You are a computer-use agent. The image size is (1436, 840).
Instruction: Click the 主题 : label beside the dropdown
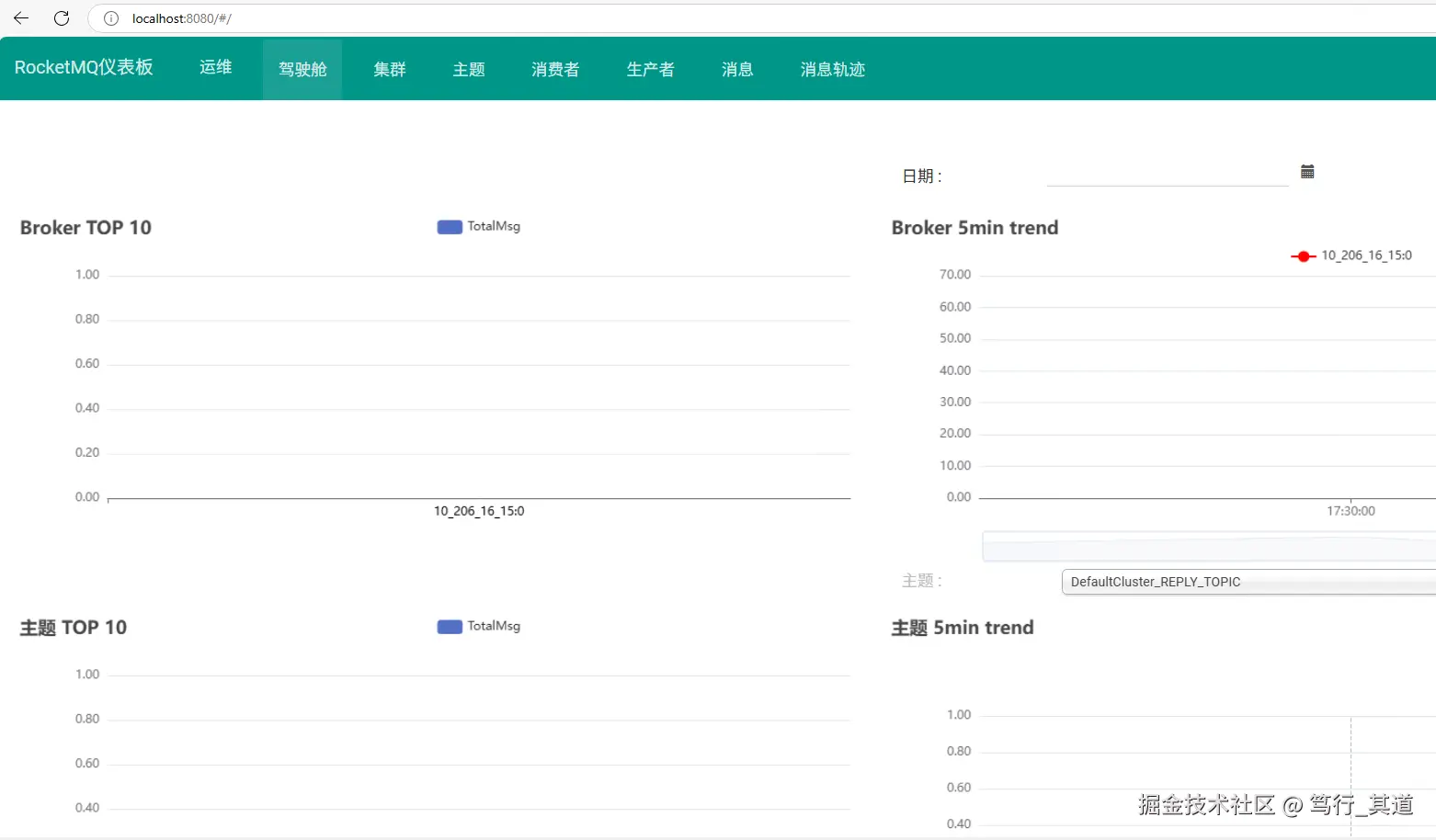click(x=922, y=581)
